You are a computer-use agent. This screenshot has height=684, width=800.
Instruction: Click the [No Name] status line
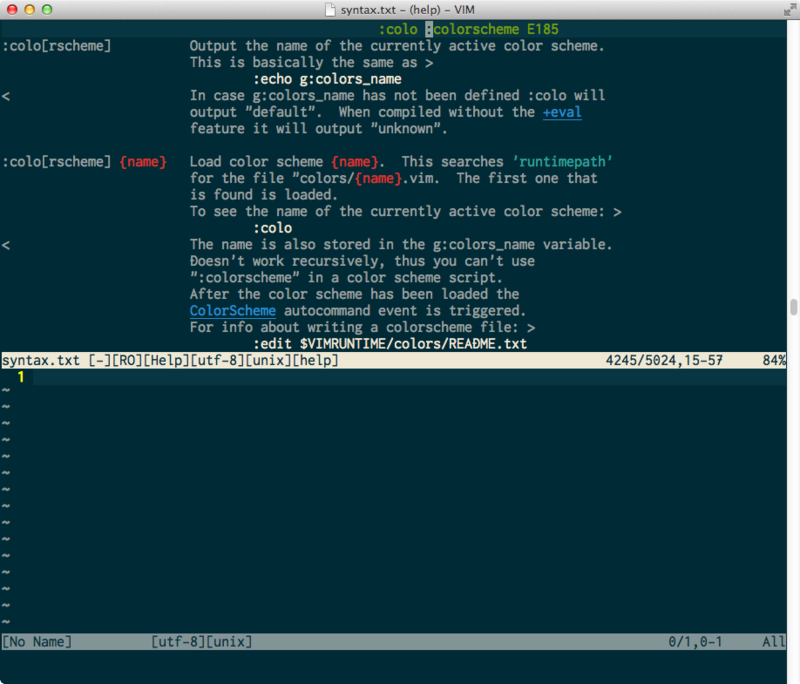[x=393, y=642]
